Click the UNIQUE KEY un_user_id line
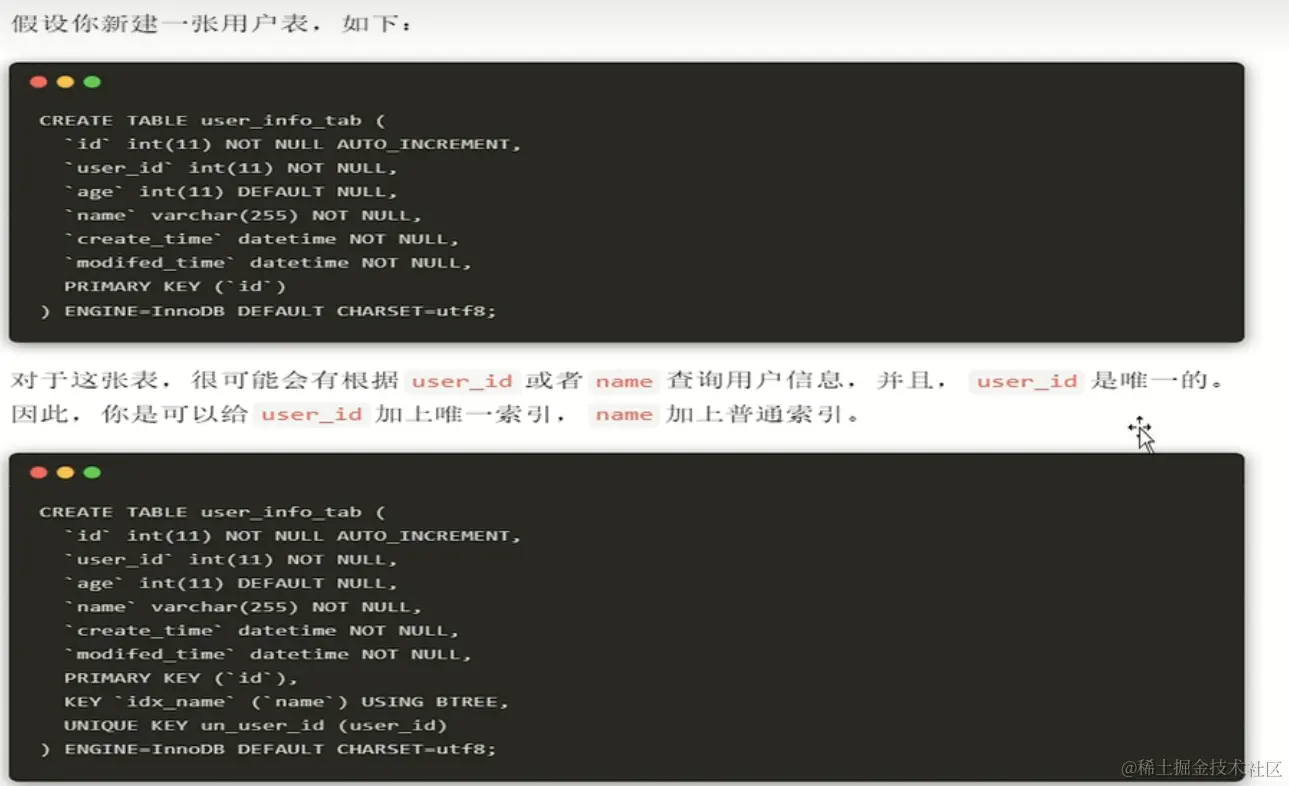Screen dimensions: 1289x786 tap(255, 726)
